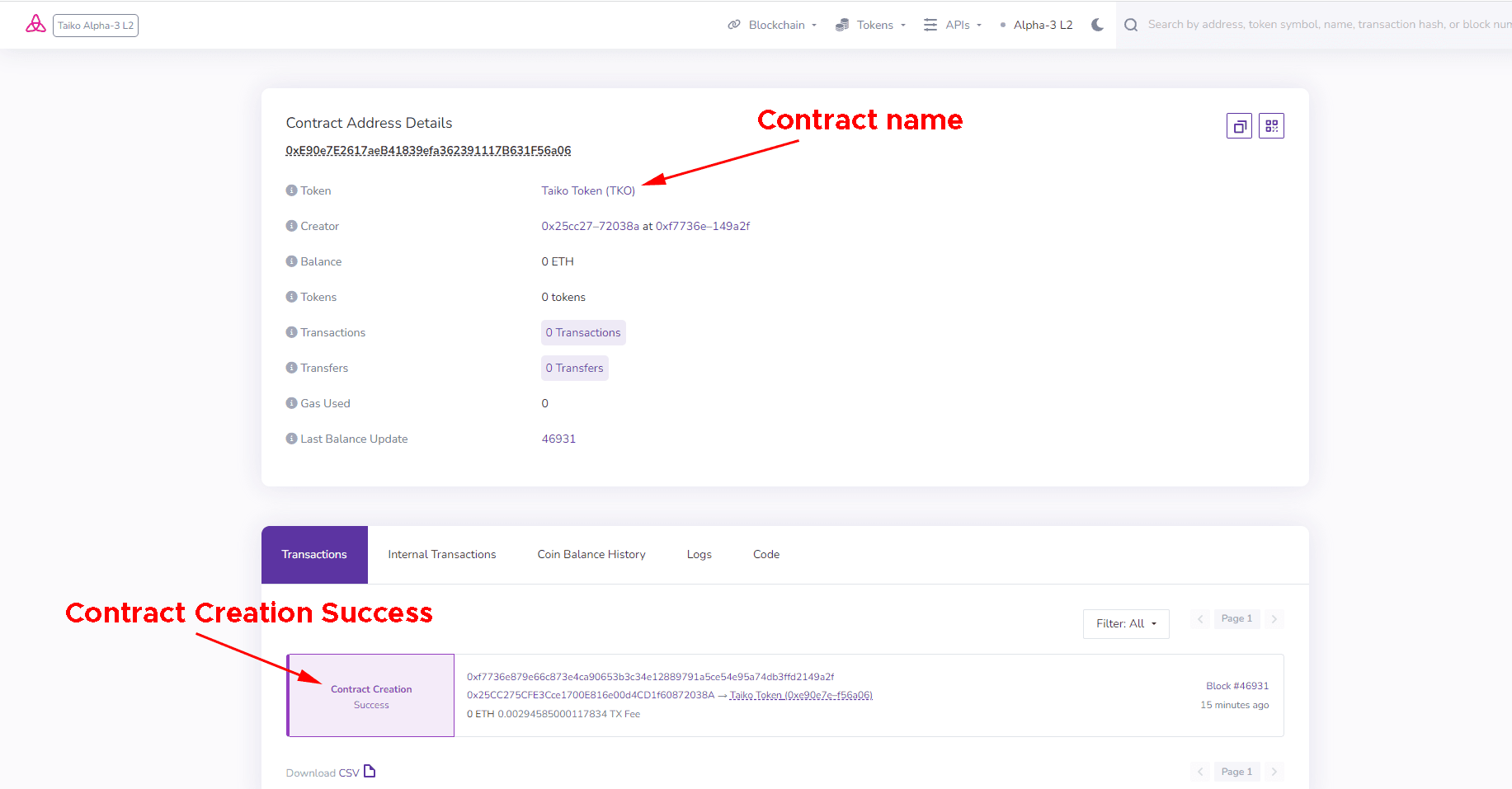Switch to the Logs tab
Screen dimensions: 1512x789
pos(699,555)
